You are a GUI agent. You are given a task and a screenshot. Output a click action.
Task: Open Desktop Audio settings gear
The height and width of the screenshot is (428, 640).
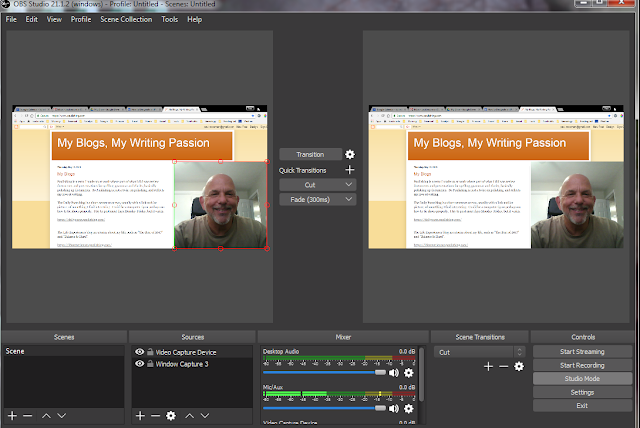pyautogui.click(x=409, y=373)
